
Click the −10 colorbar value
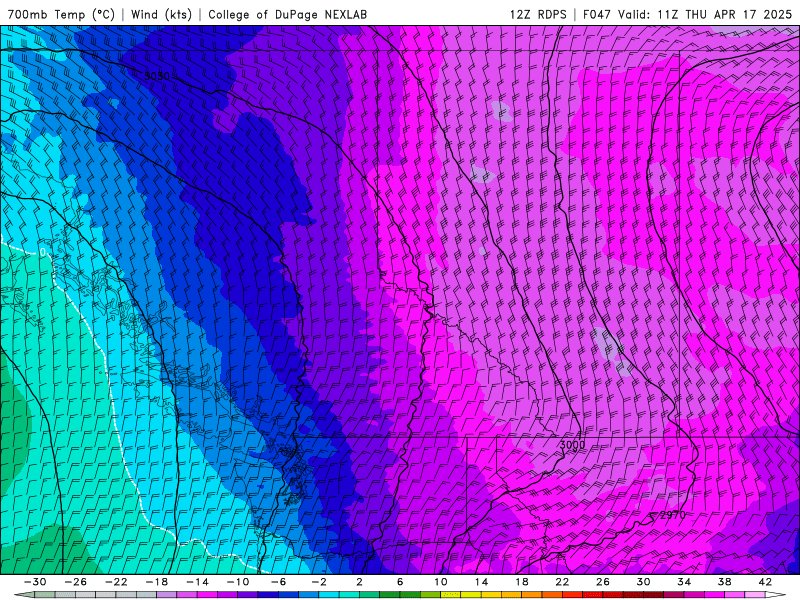click(x=238, y=582)
